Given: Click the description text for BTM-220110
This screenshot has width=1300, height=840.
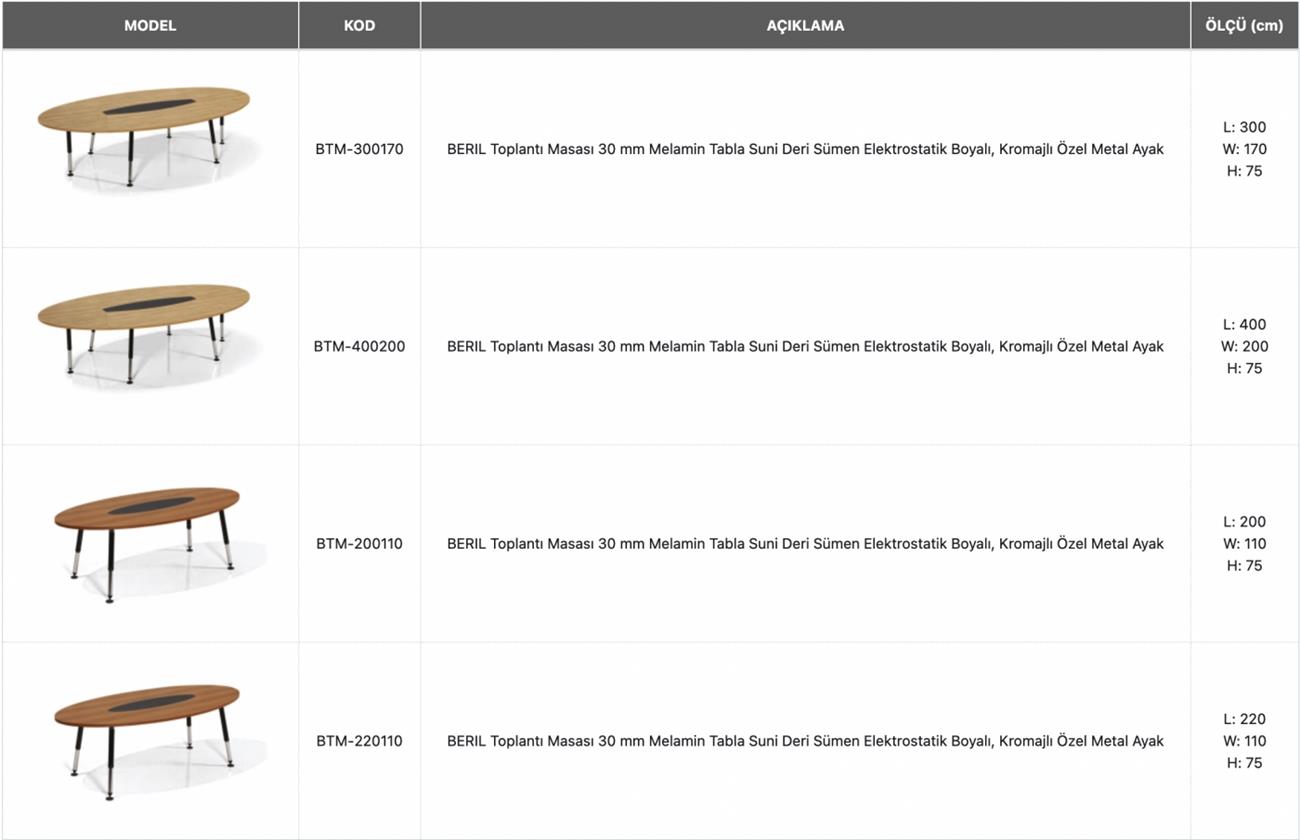Looking at the screenshot, I should pos(805,741).
